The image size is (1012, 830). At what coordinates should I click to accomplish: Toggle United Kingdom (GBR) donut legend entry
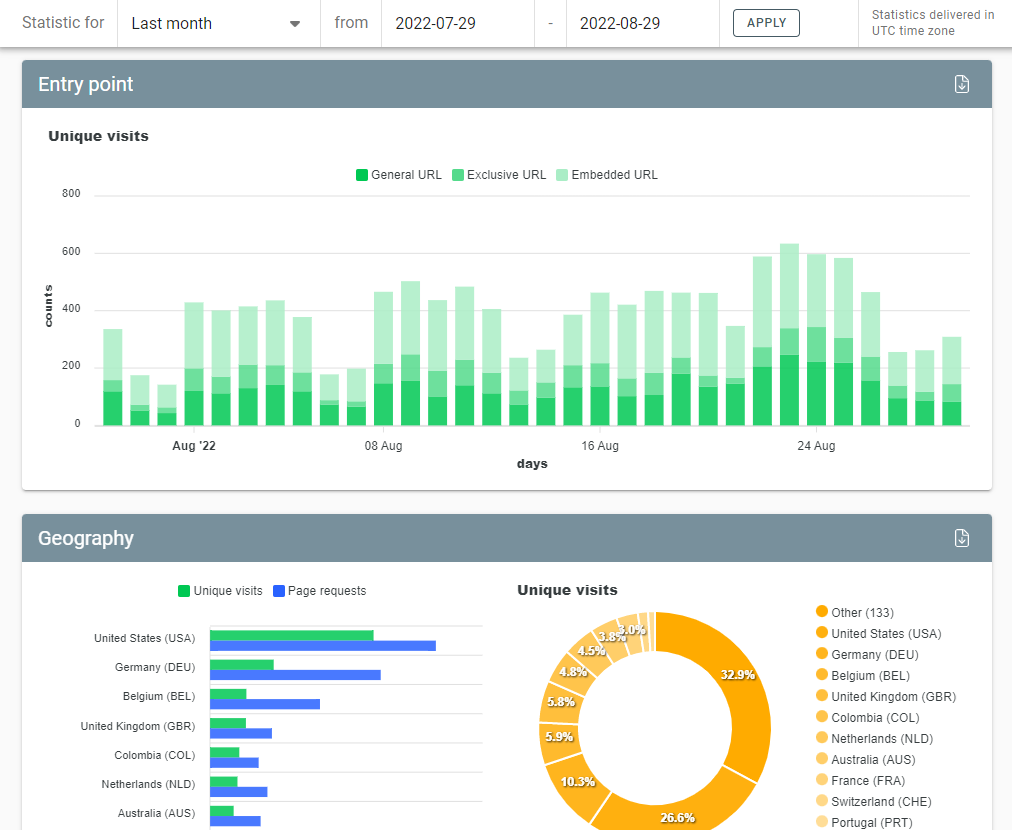(886, 696)
